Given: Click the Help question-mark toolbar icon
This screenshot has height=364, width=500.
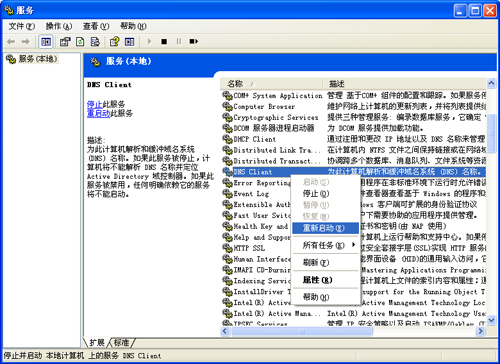Looking at the screenshot, I should coord(115,42).
